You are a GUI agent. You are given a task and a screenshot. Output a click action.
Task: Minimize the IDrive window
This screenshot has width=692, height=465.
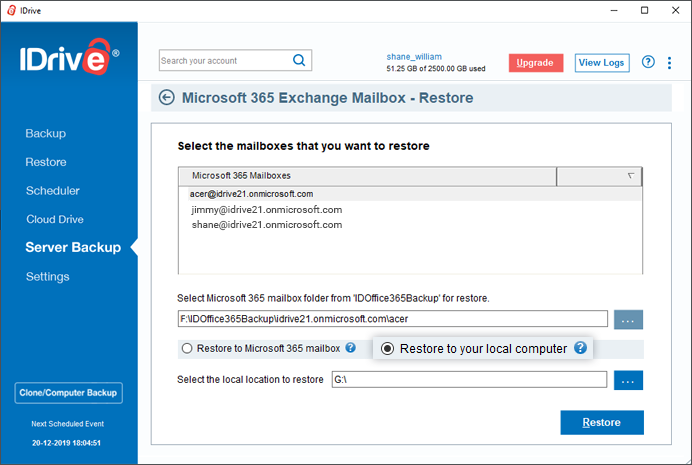coord(614,10)
